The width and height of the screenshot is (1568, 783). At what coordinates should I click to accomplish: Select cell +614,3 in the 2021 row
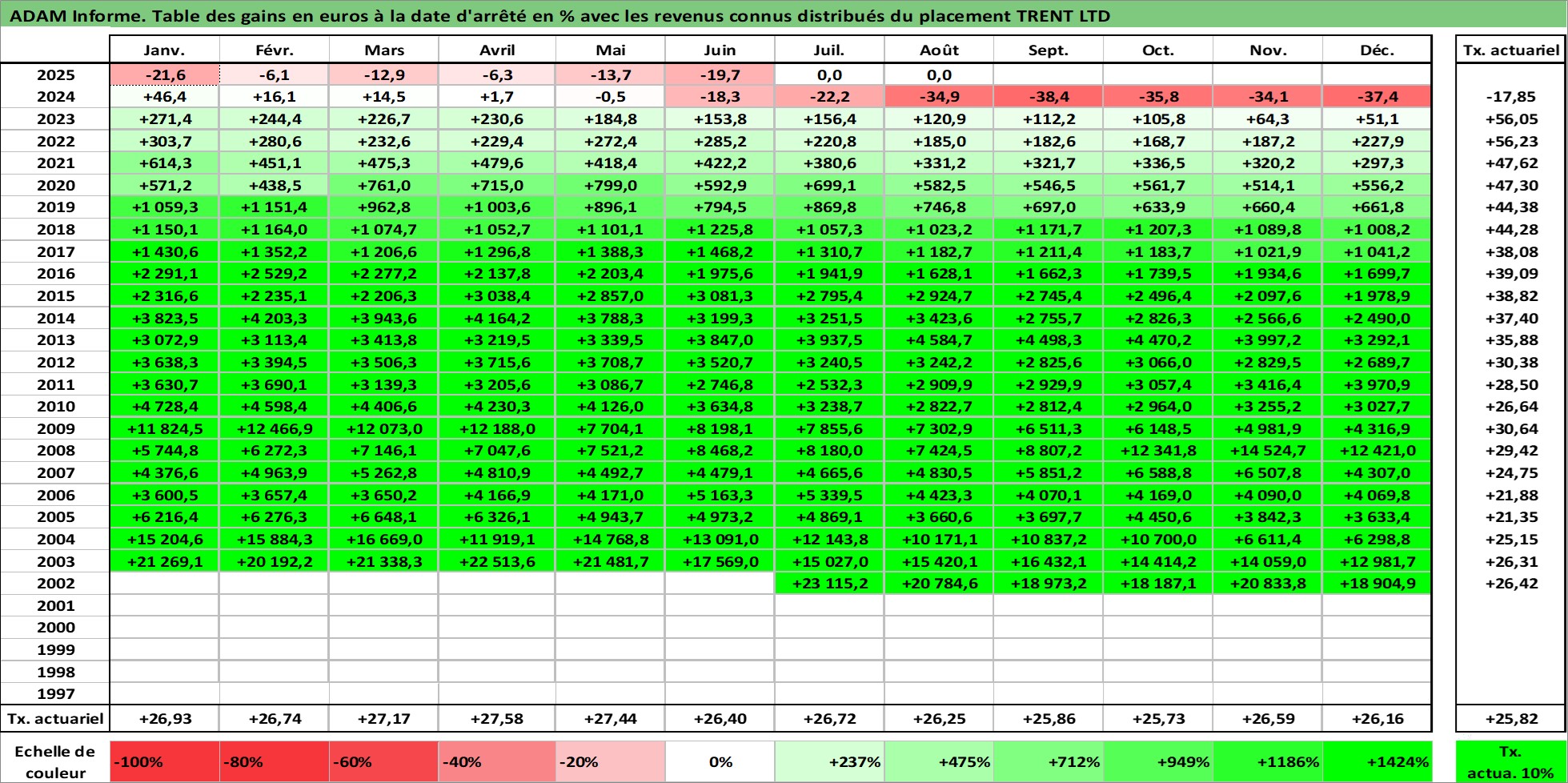[x=164, y=163]
